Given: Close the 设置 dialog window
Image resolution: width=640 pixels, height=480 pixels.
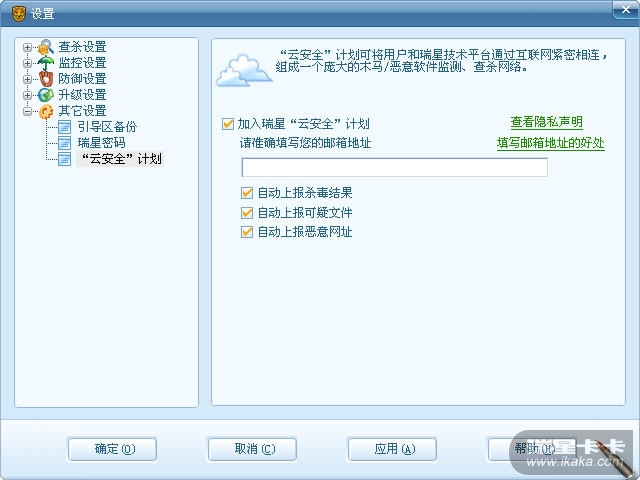Looking at the screenshot, I should tap(625, 10).
